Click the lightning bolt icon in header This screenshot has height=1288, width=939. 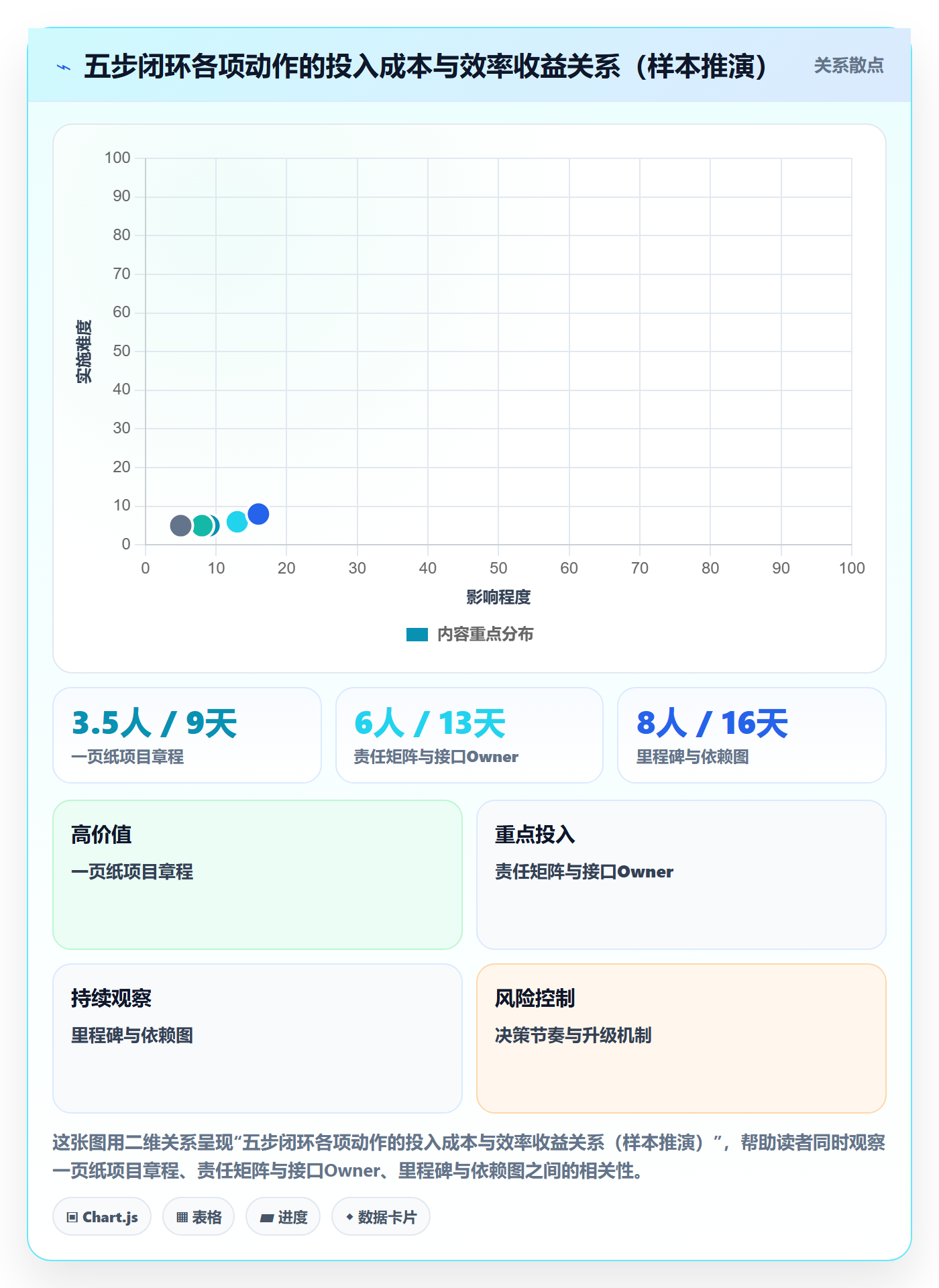[64, 67]
